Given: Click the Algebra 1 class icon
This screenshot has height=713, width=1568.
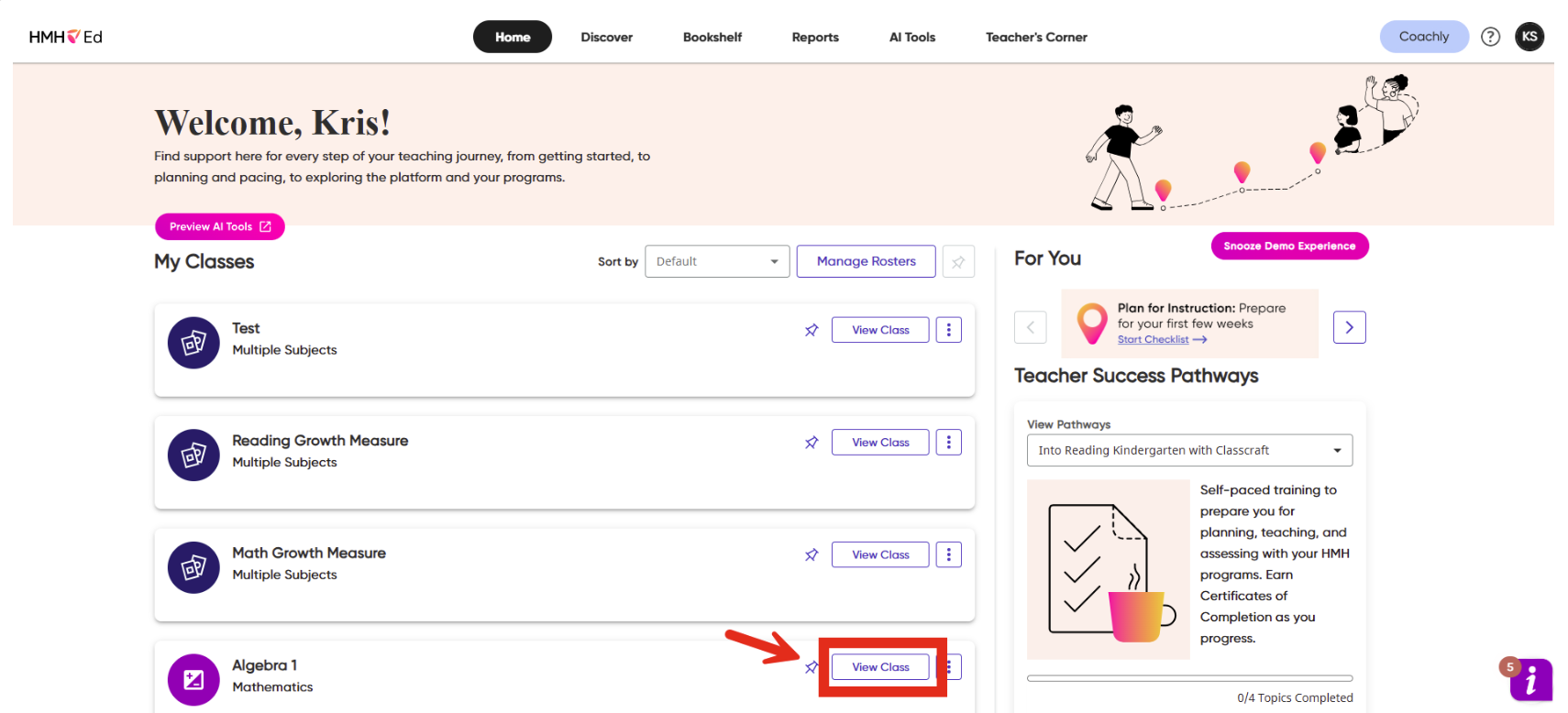Looking at the screenshot, I should coord(193,680).
